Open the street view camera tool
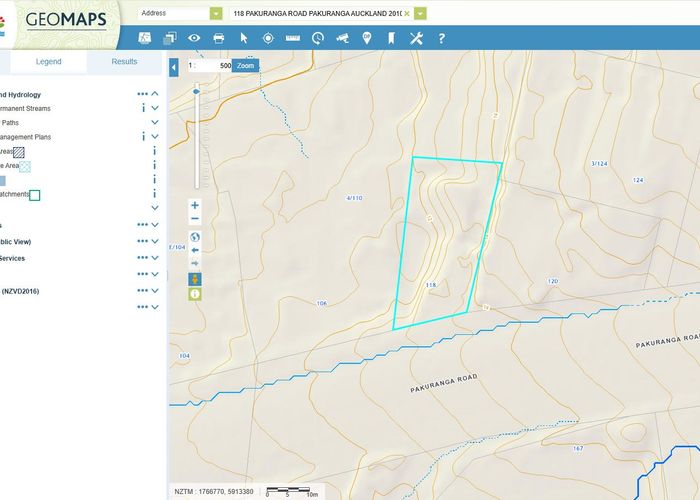 342,38
